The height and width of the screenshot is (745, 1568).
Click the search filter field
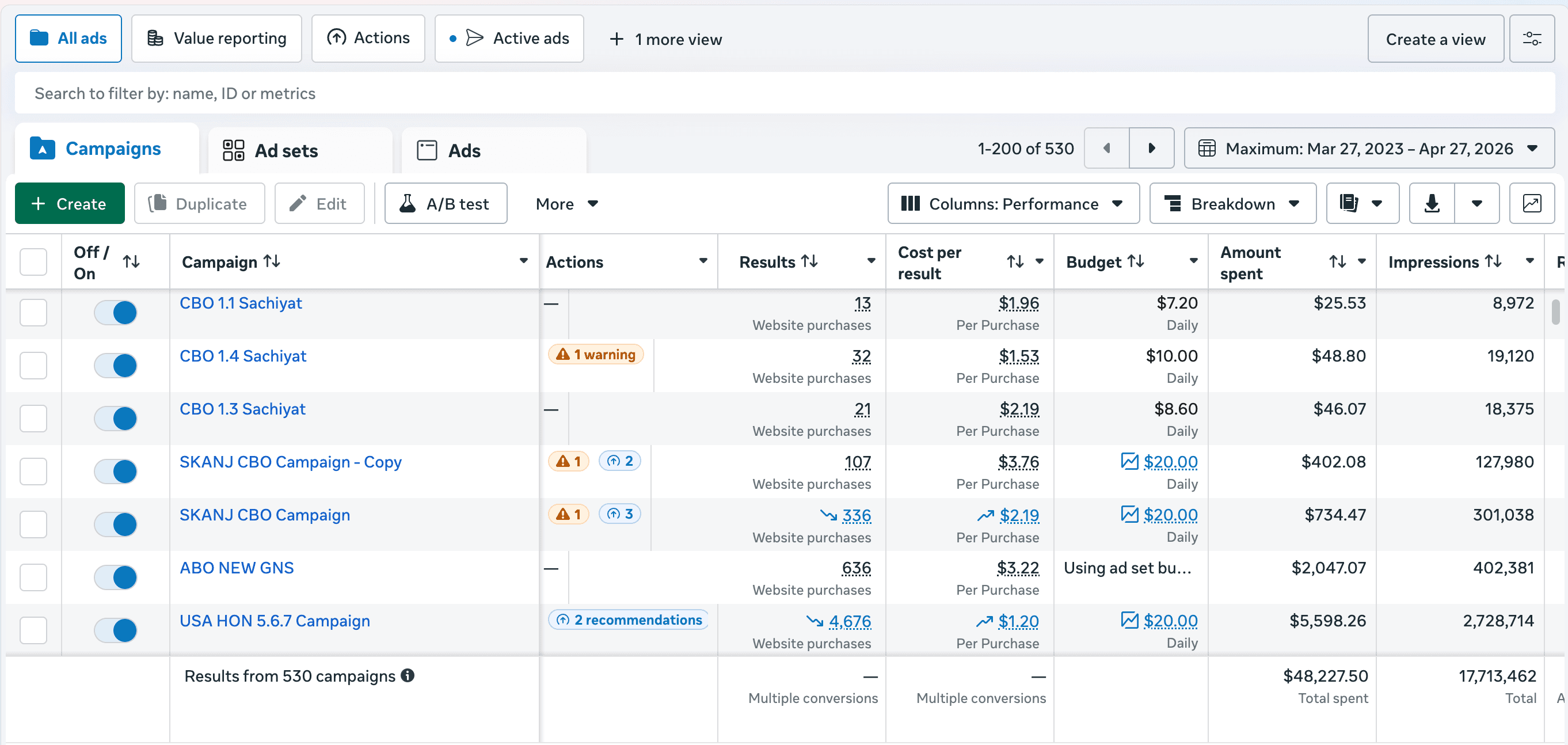[784, 93]
